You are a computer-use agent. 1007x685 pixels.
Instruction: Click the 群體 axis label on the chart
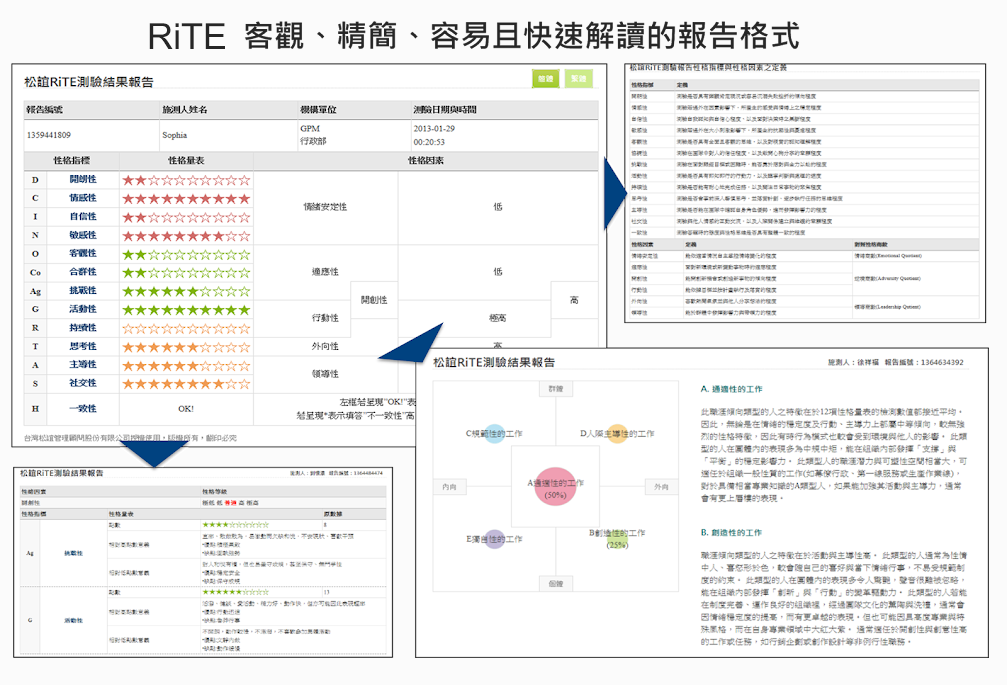pyautogui.click(x=556, y=389)
